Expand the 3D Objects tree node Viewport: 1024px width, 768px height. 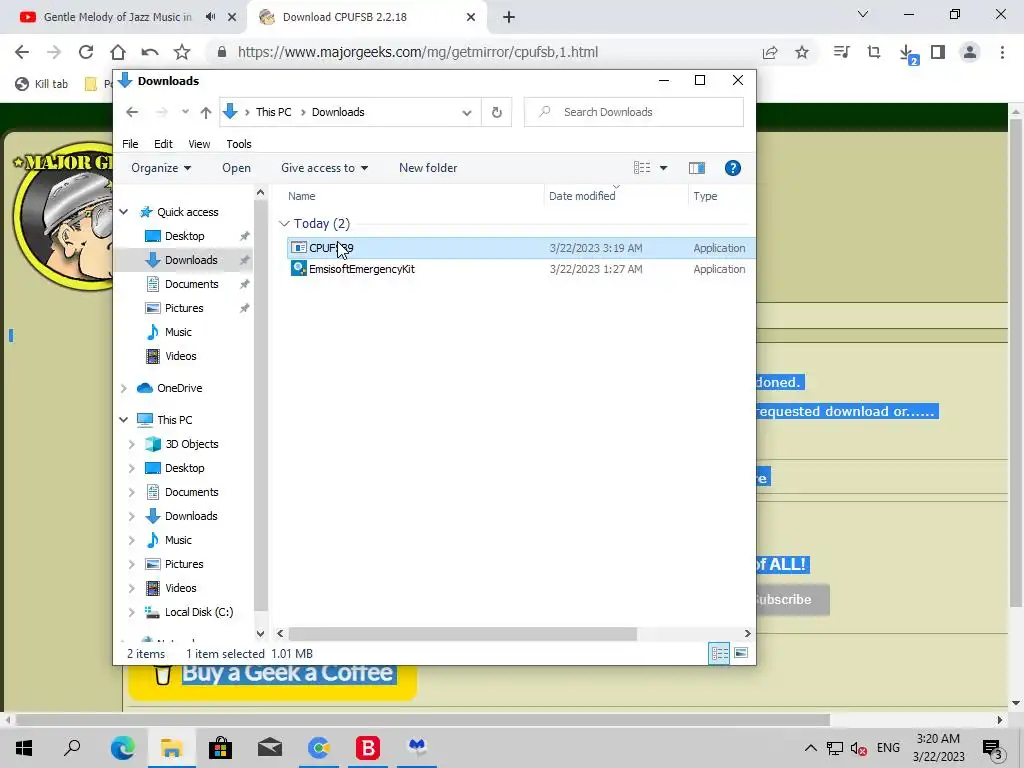pyautogui.click(x=131, y=444)
